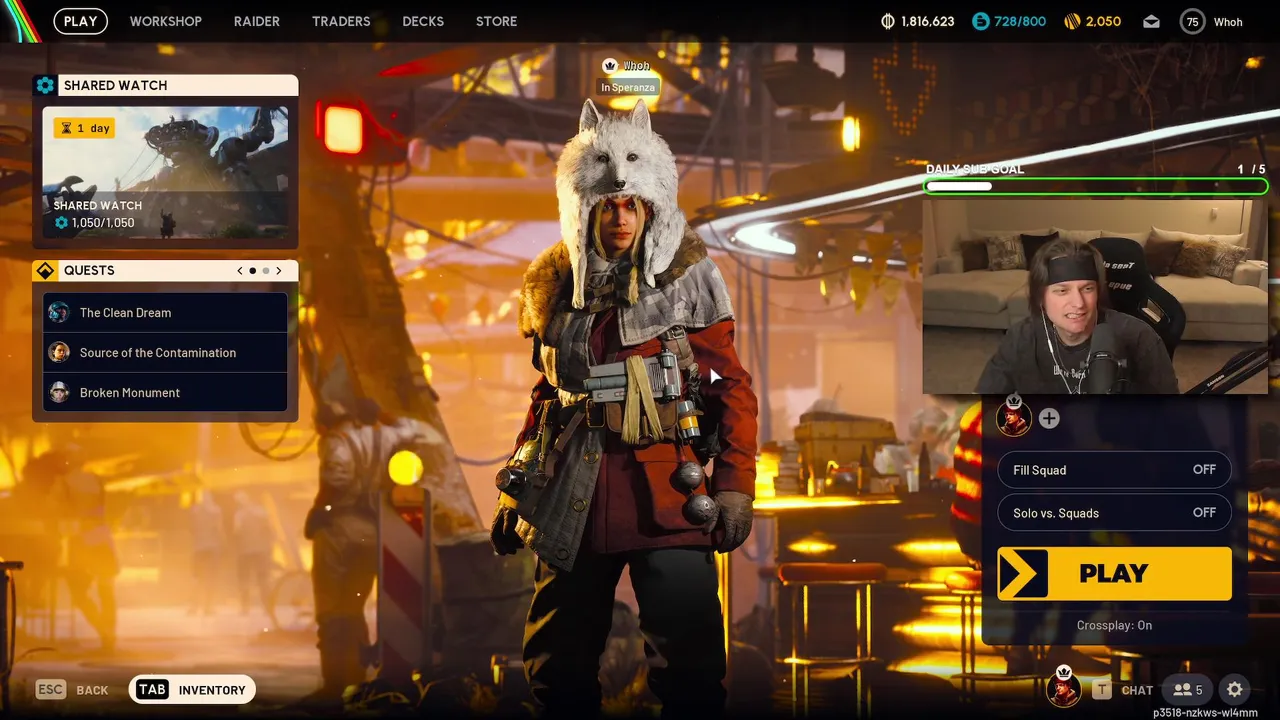This screenshot has width=1280, height=720.
Task: Toggle Fill Squad option
Action: [1114, 470]
